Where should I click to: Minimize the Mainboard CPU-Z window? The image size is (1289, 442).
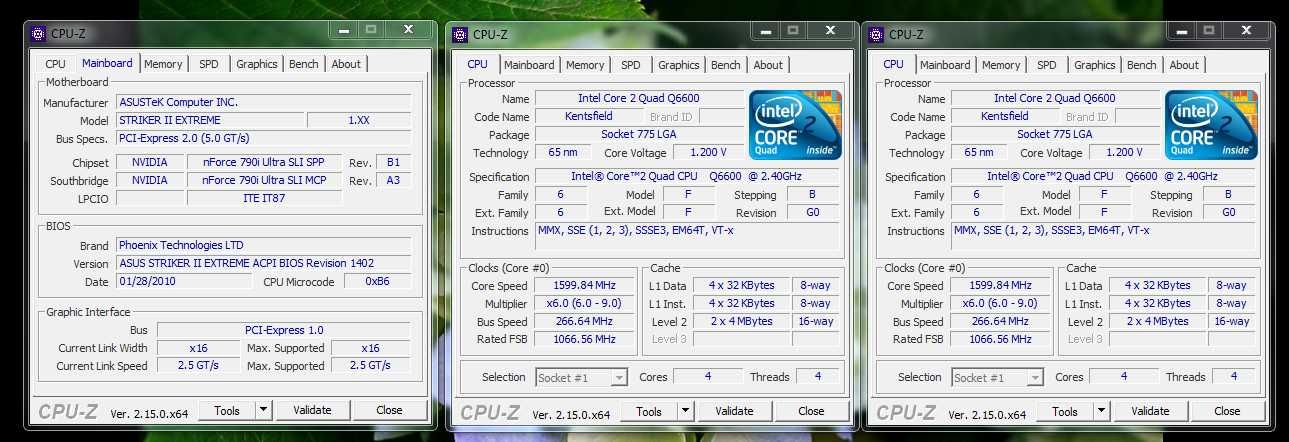(x=345, y=30)
